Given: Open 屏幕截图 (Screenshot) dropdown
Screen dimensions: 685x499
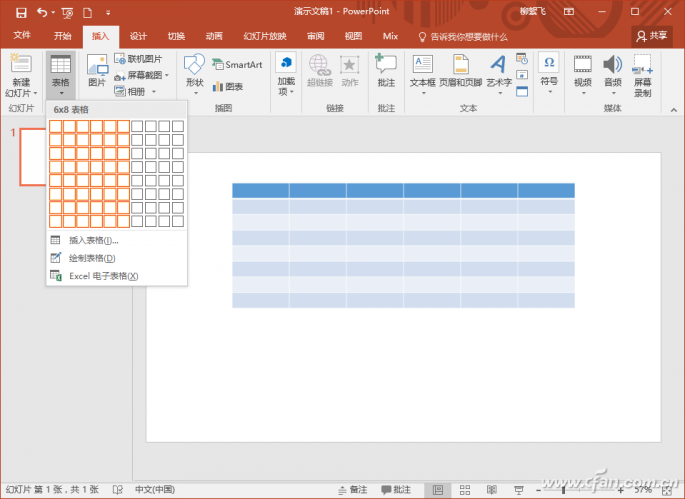Looking at the screenshot, I should (142, 75).
